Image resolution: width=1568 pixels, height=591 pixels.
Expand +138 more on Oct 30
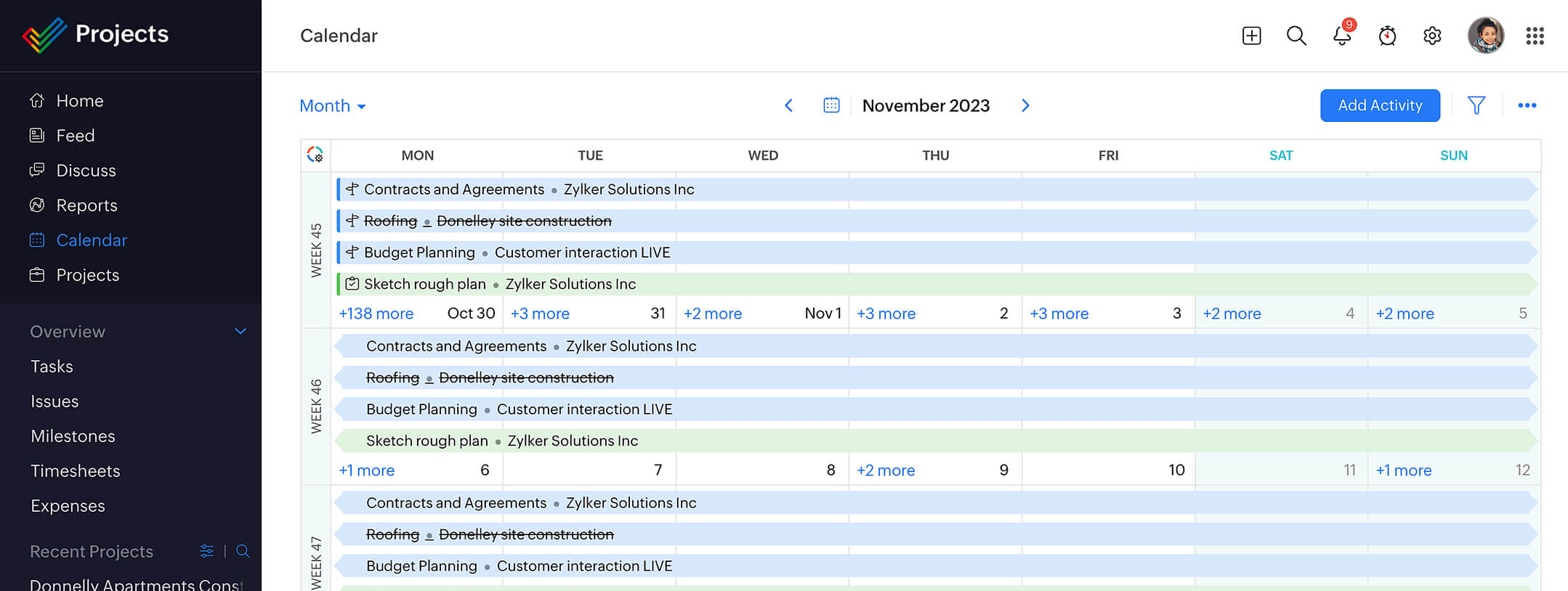(376, 314)
